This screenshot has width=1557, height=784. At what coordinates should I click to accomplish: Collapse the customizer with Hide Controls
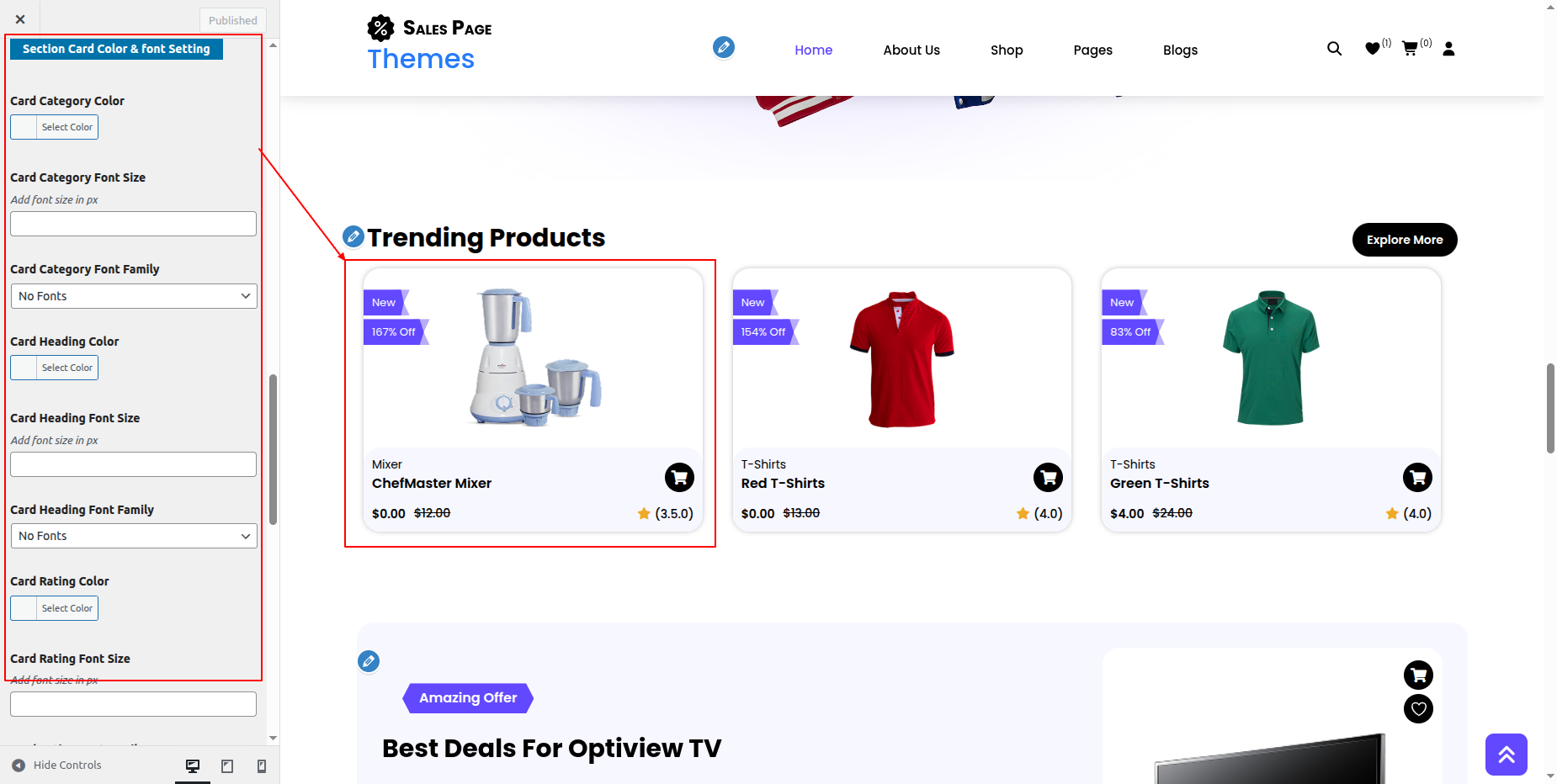(x=57, y=765)
